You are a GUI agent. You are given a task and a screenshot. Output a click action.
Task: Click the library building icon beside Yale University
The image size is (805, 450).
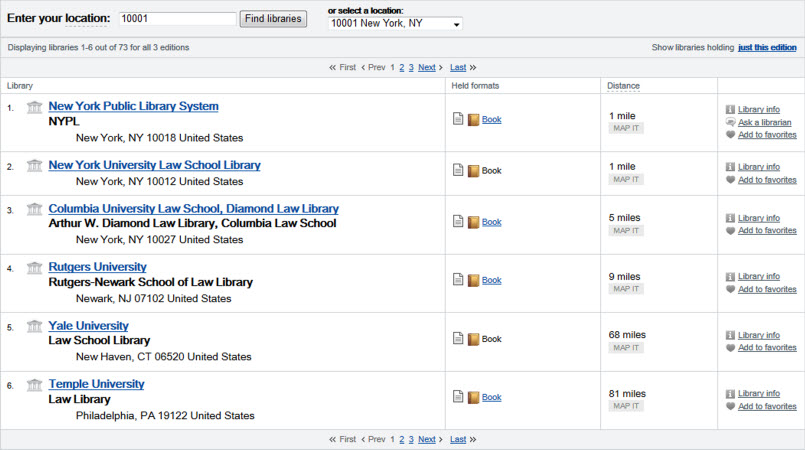click(34, 326)
